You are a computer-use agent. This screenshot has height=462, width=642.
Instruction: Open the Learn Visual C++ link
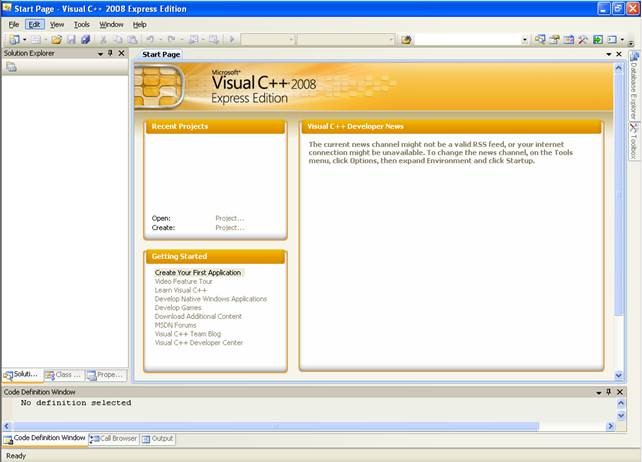(x=181, y=290)
